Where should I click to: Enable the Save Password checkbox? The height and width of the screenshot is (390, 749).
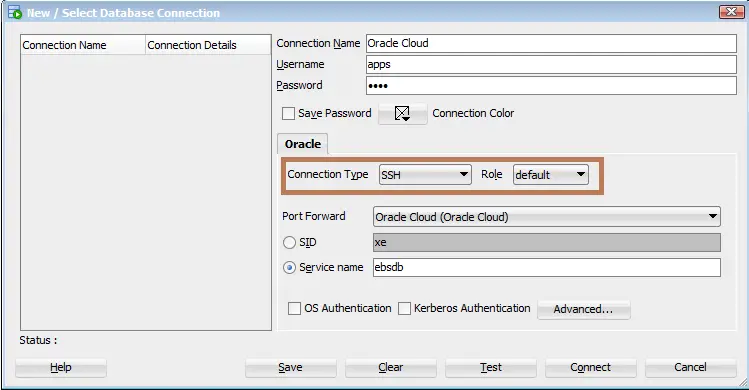[288, 114]
